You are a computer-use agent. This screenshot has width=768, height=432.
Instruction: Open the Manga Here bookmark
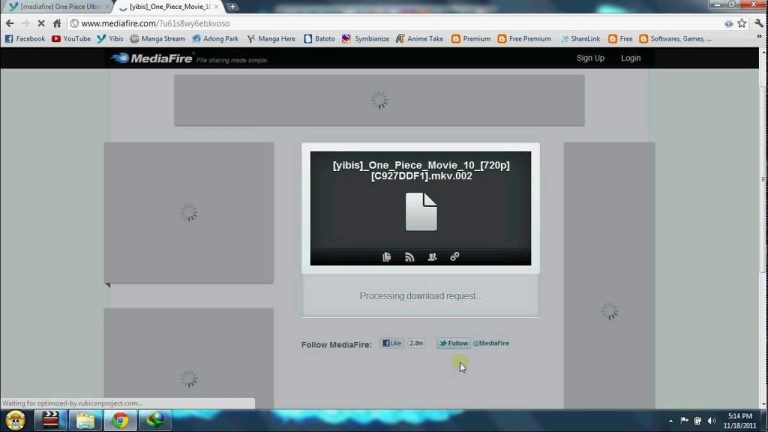tap(271, 38)
